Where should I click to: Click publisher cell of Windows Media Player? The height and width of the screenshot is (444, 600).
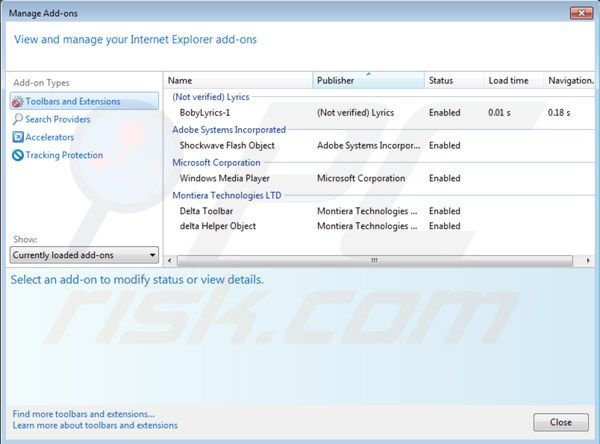361,178
